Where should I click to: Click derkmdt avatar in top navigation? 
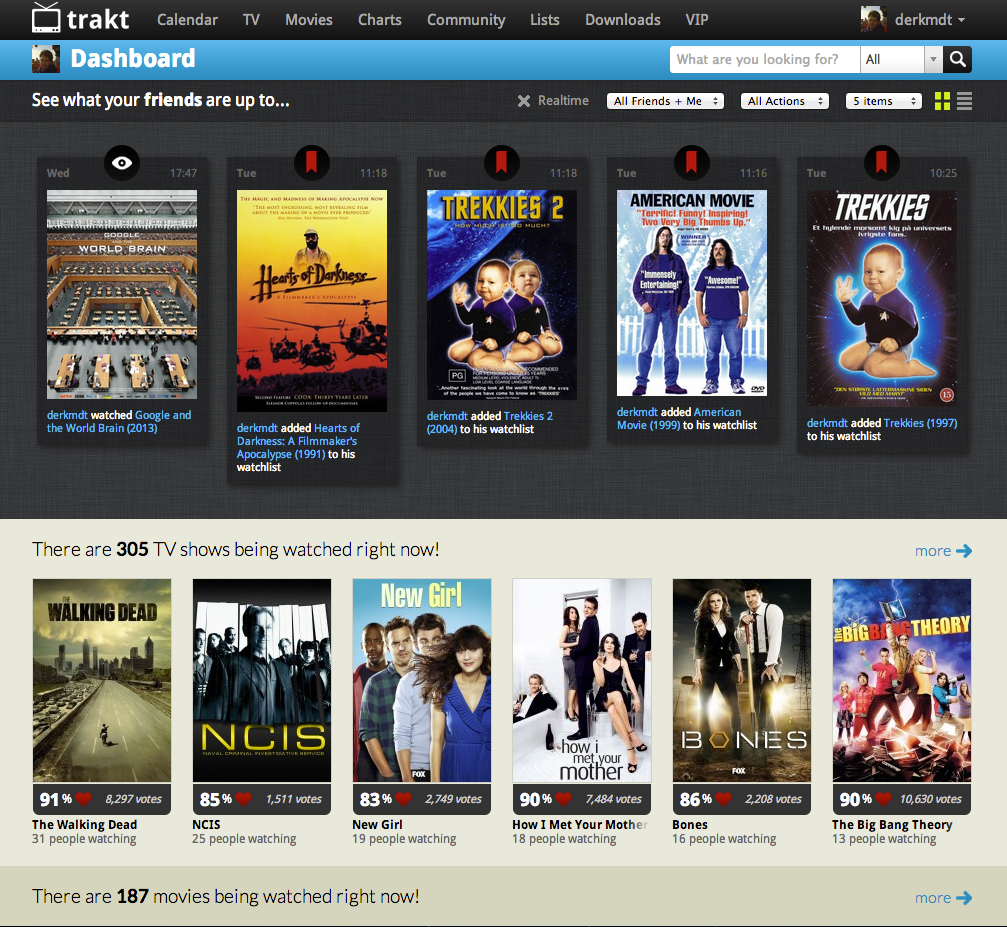873,19
